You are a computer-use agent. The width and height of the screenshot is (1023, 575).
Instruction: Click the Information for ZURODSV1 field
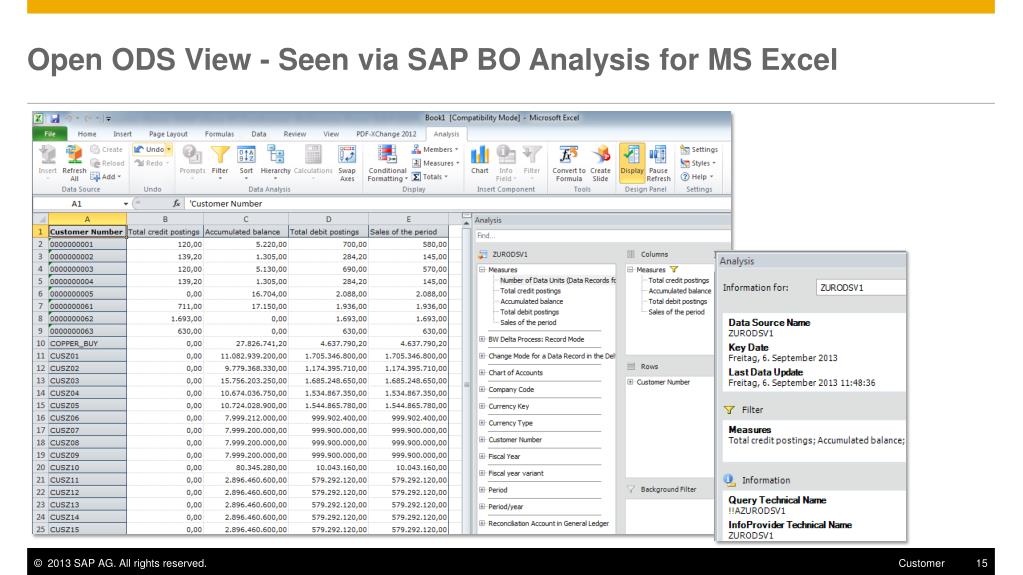point(861,288)
